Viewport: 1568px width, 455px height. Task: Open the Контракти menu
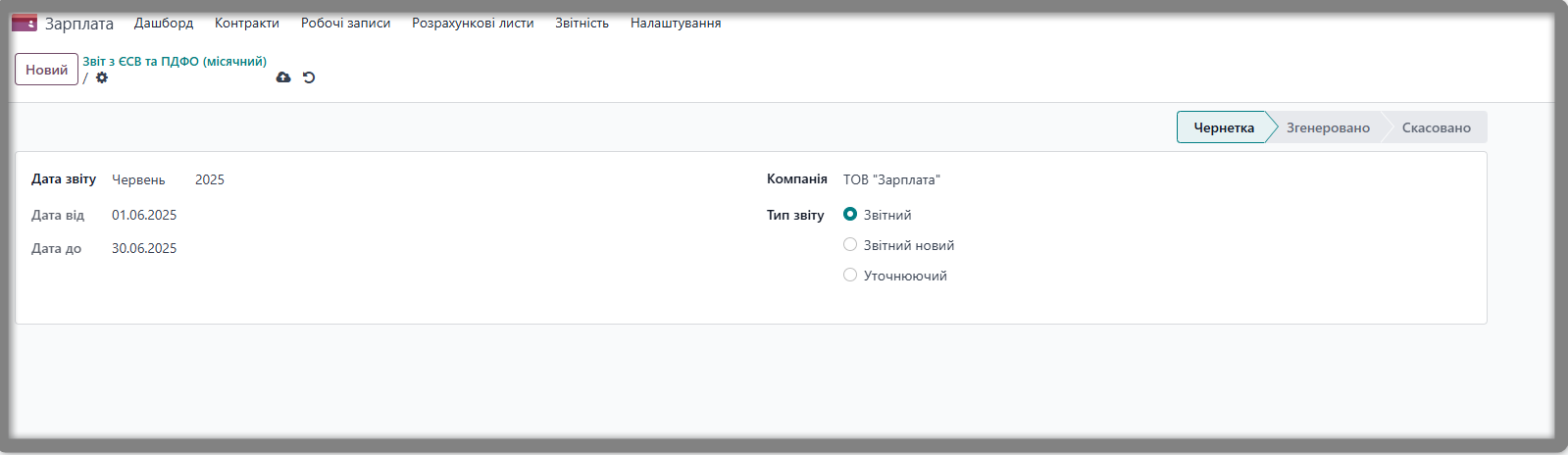click(247, 23)
